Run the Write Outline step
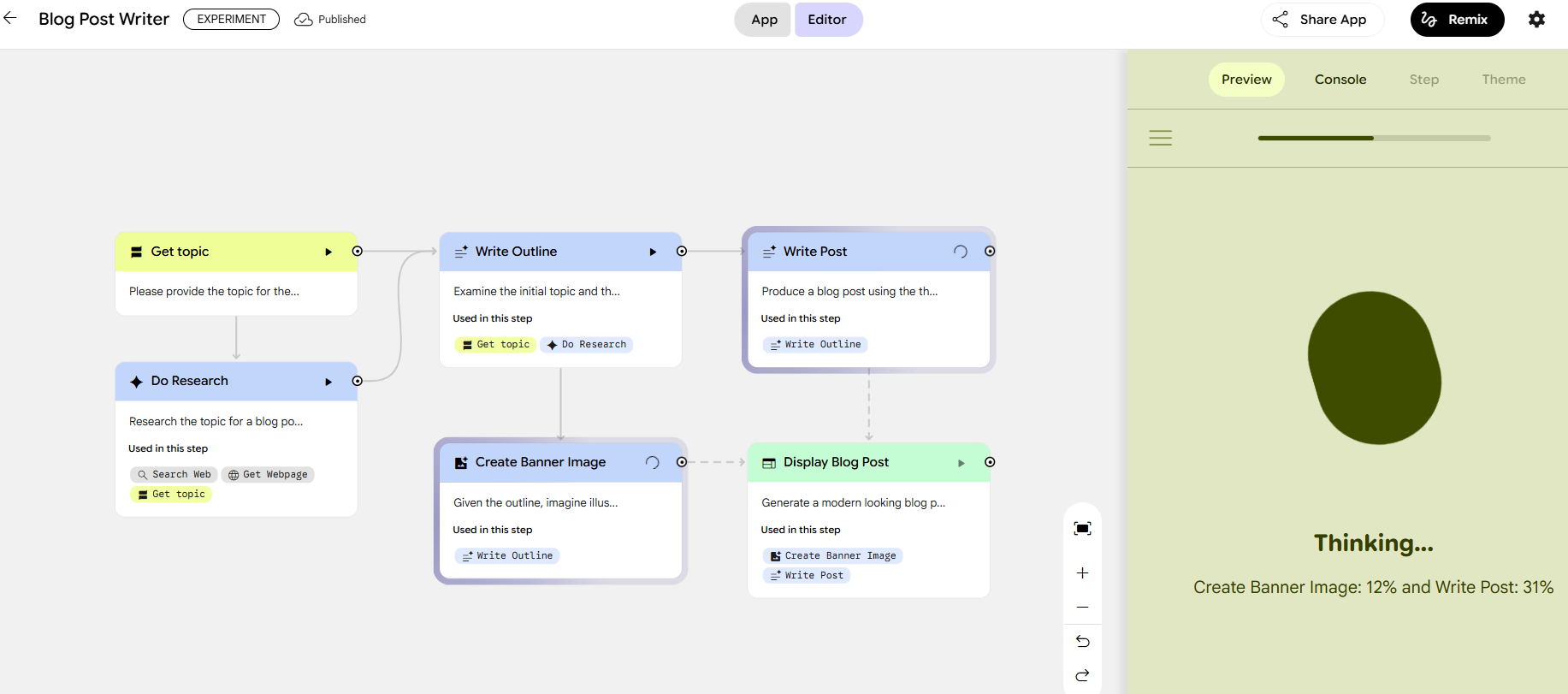The height and width of the screenshot is (694, 1568). pyautogui.click(x=653, y=252)
